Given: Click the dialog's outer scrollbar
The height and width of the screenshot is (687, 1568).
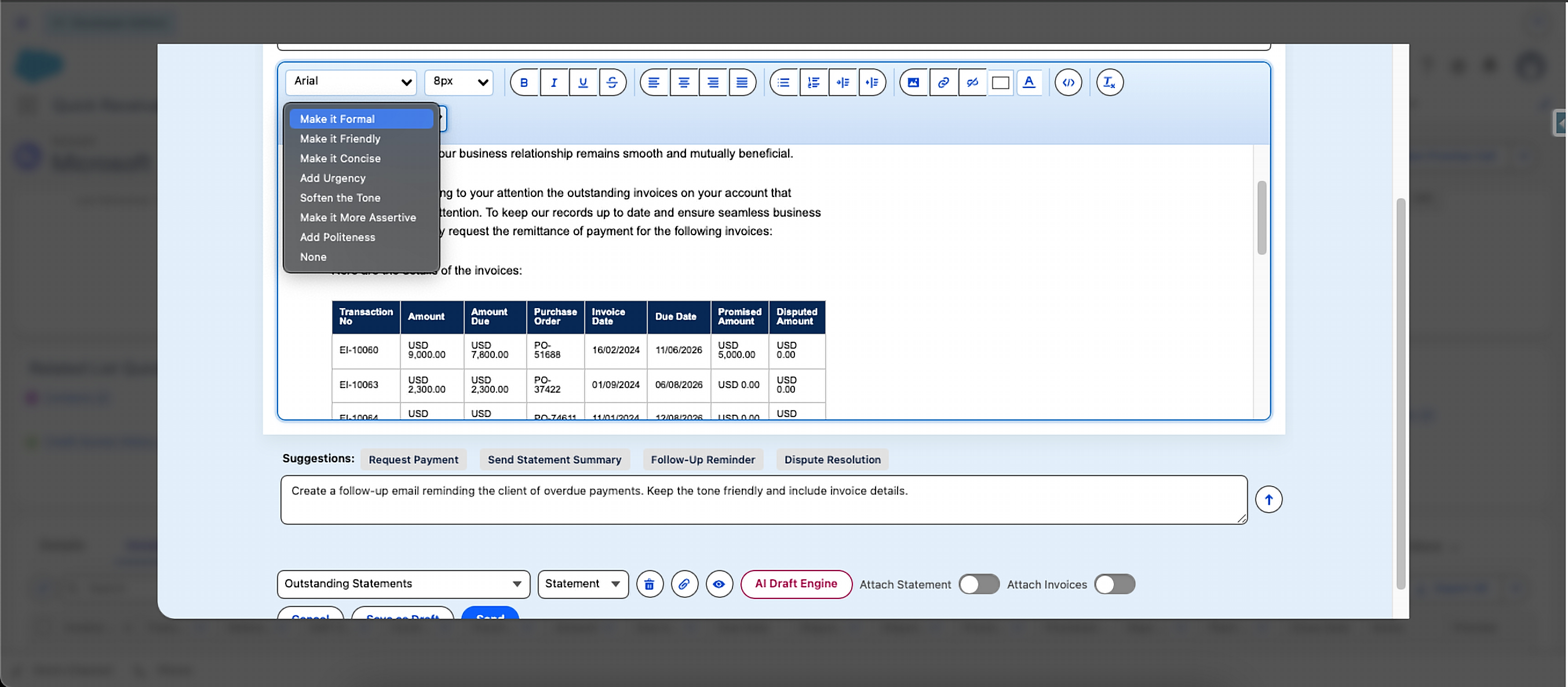Looking at the screenshot, I should point(1401,394).
